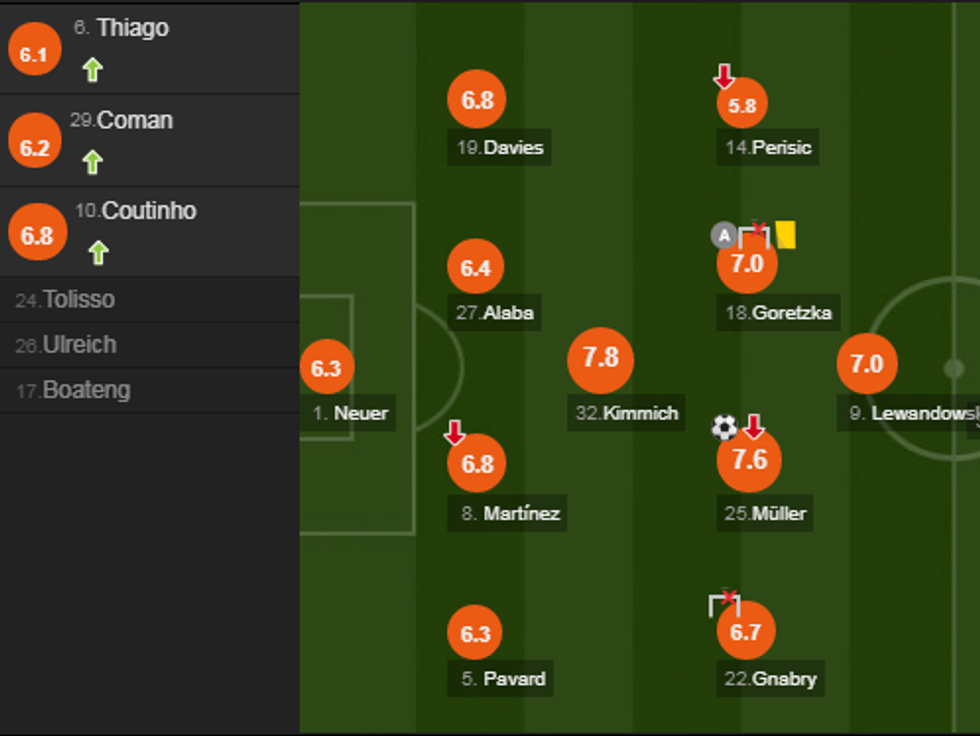The image size is (980, 736).
Task: Open Neuer's 6.3 rating badge
Action: 326,368
